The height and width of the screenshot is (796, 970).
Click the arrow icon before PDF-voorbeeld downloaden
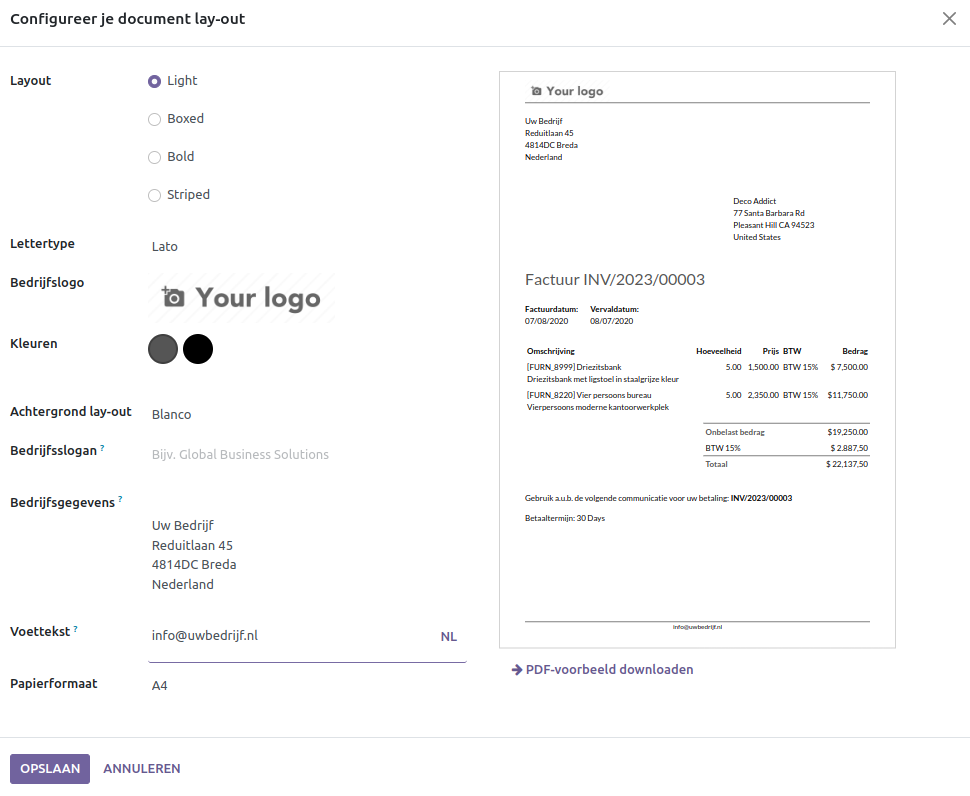point(517,670)
